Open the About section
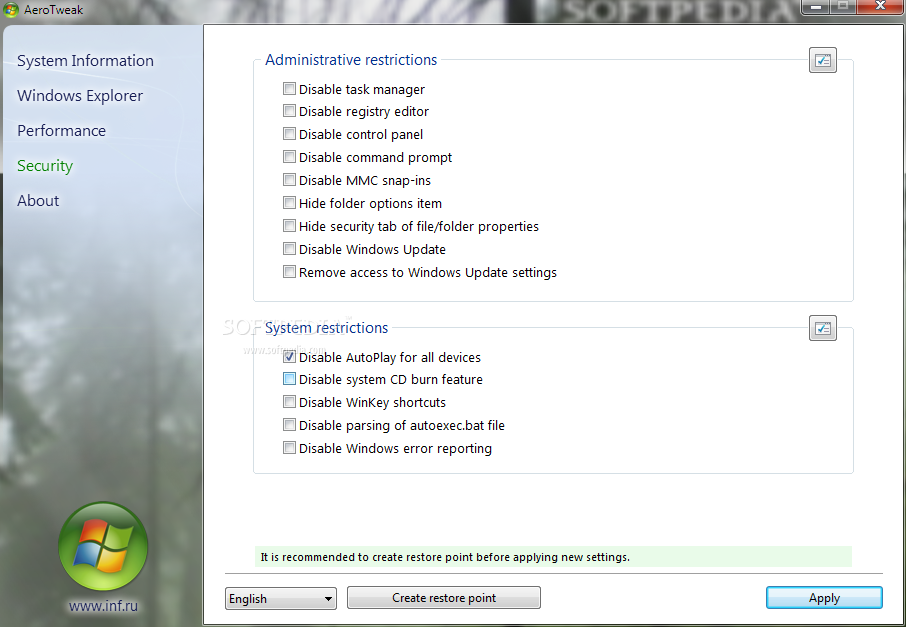906x627 pixels. (x=38, y=201)
